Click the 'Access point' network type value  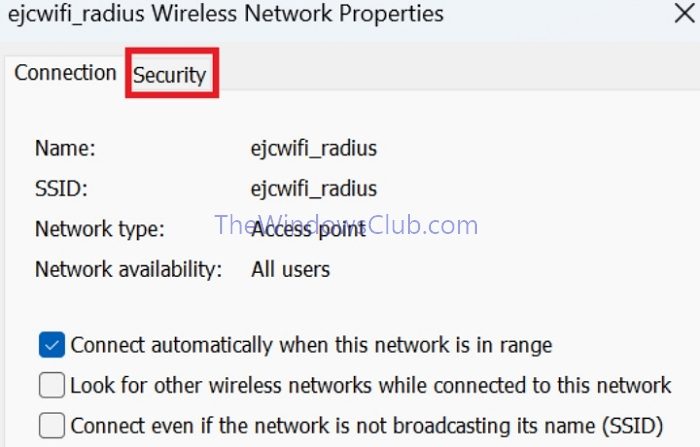click(308, 229)
